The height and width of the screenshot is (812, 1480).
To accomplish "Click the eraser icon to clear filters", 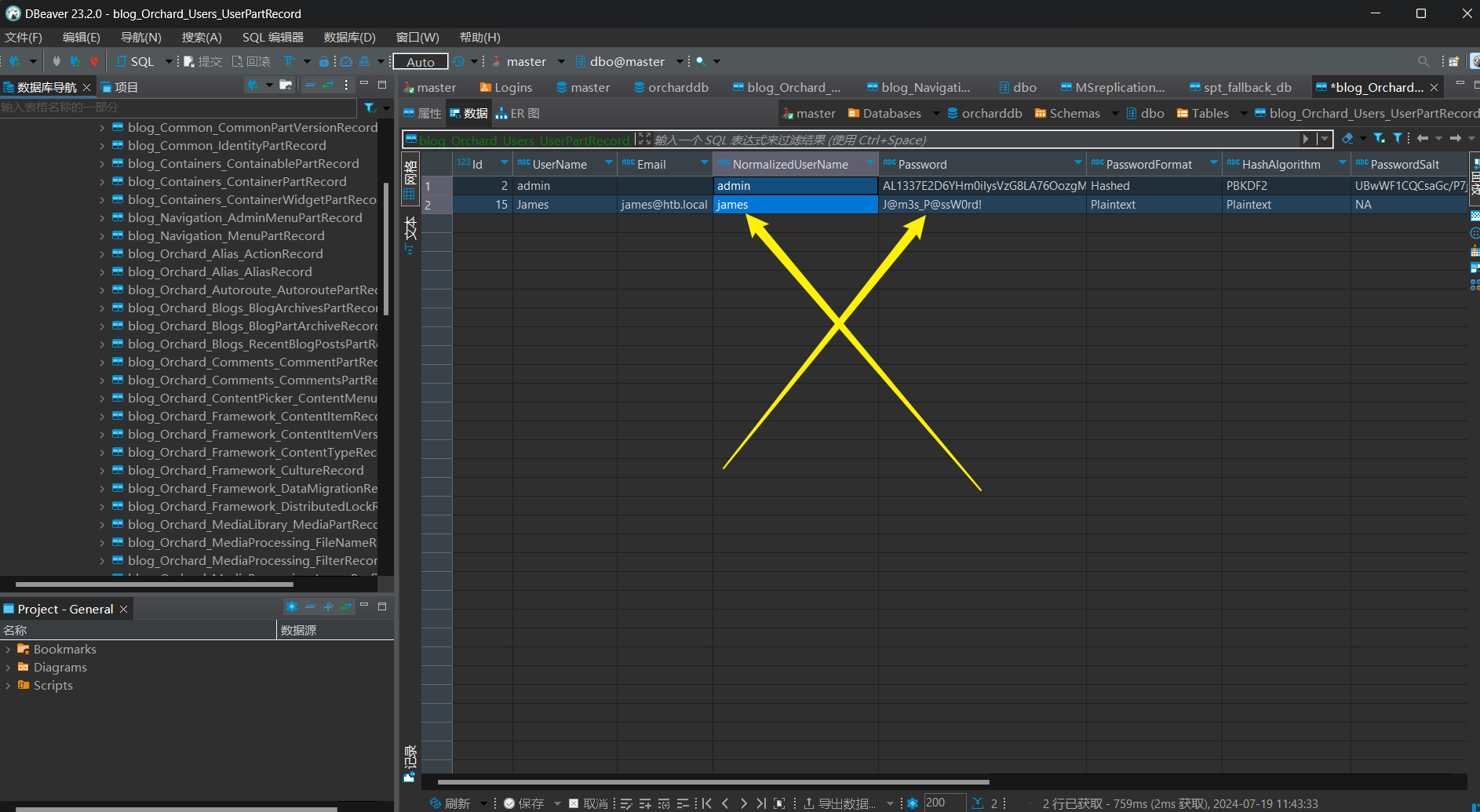I will [1347, 139].
